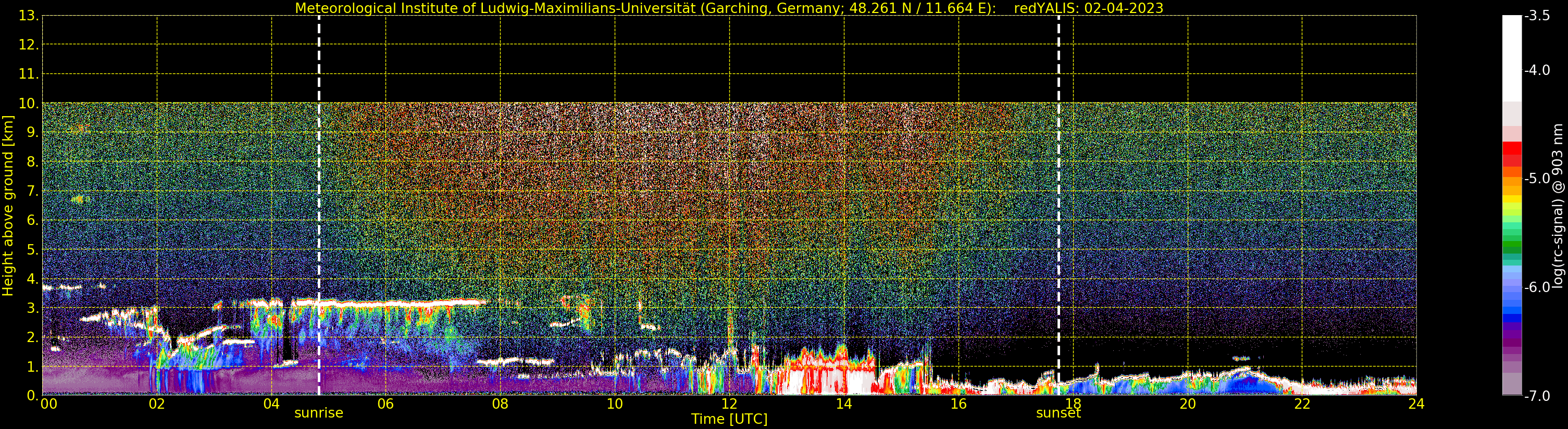Click the 'redYALIS: 02-04-2023' title text

[1088, 8]
